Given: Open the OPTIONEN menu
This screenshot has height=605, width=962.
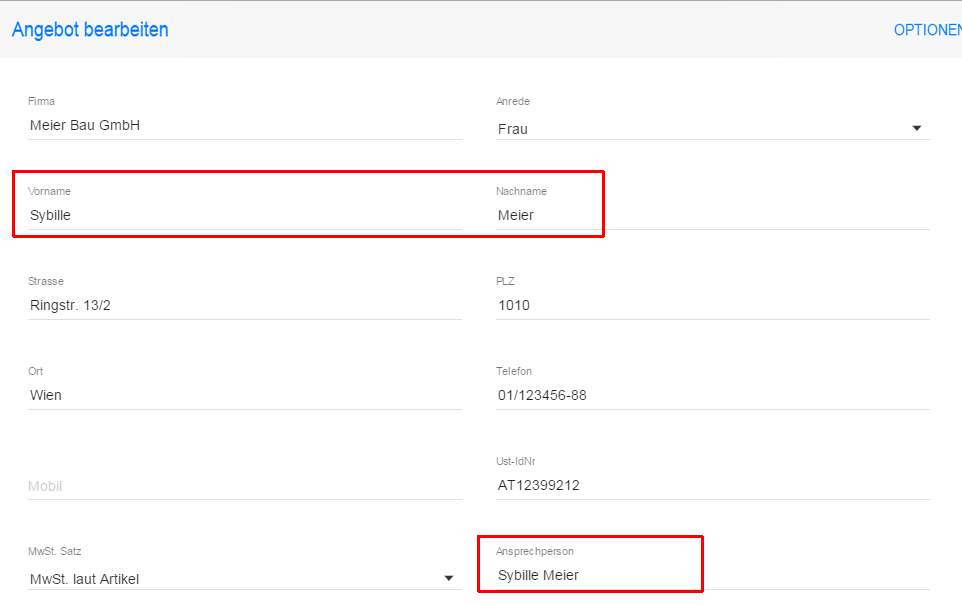Looking at the screenshot, I should pos(927,30).
